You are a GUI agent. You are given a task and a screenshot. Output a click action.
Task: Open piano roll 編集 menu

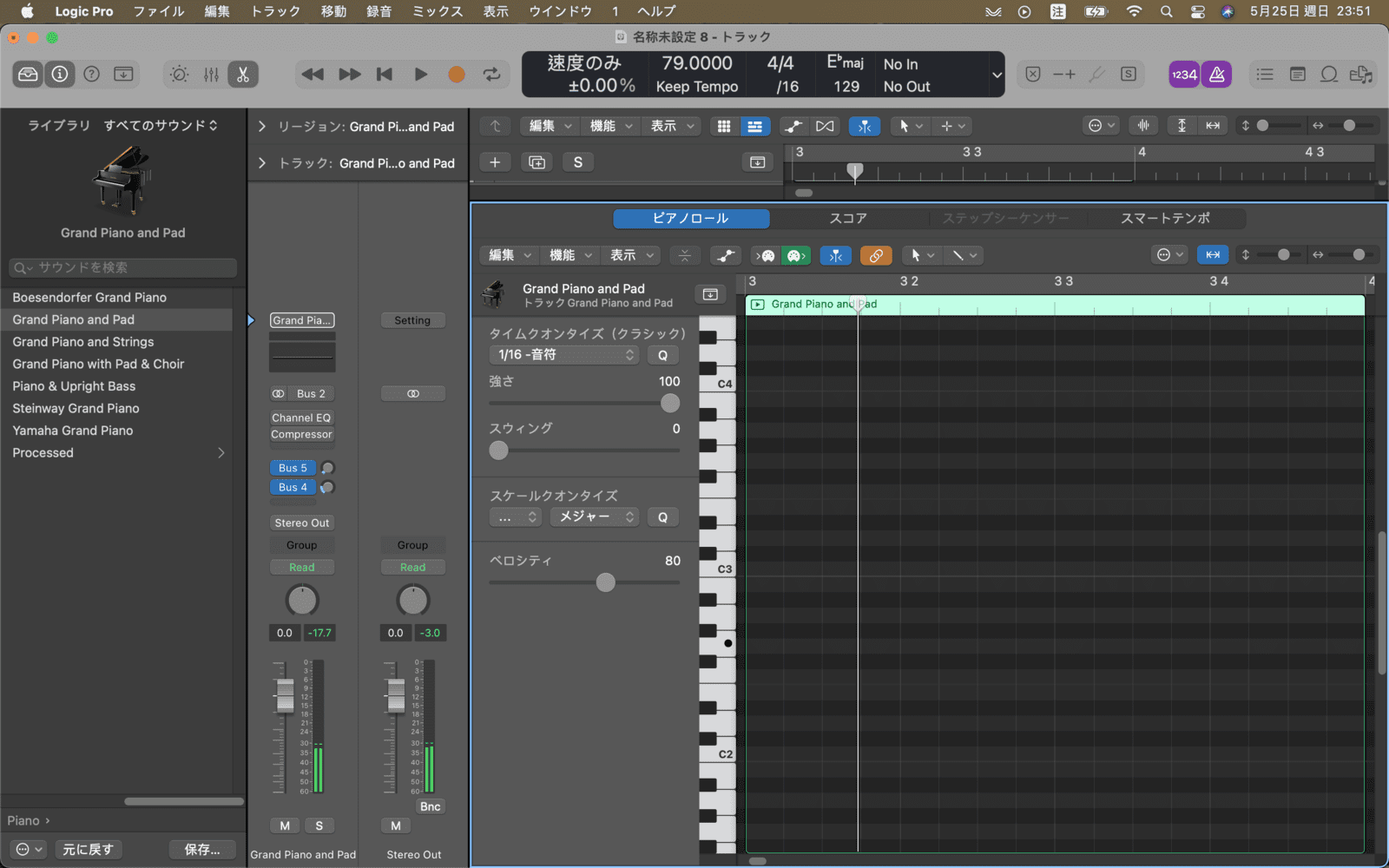(x=510, y=255)
